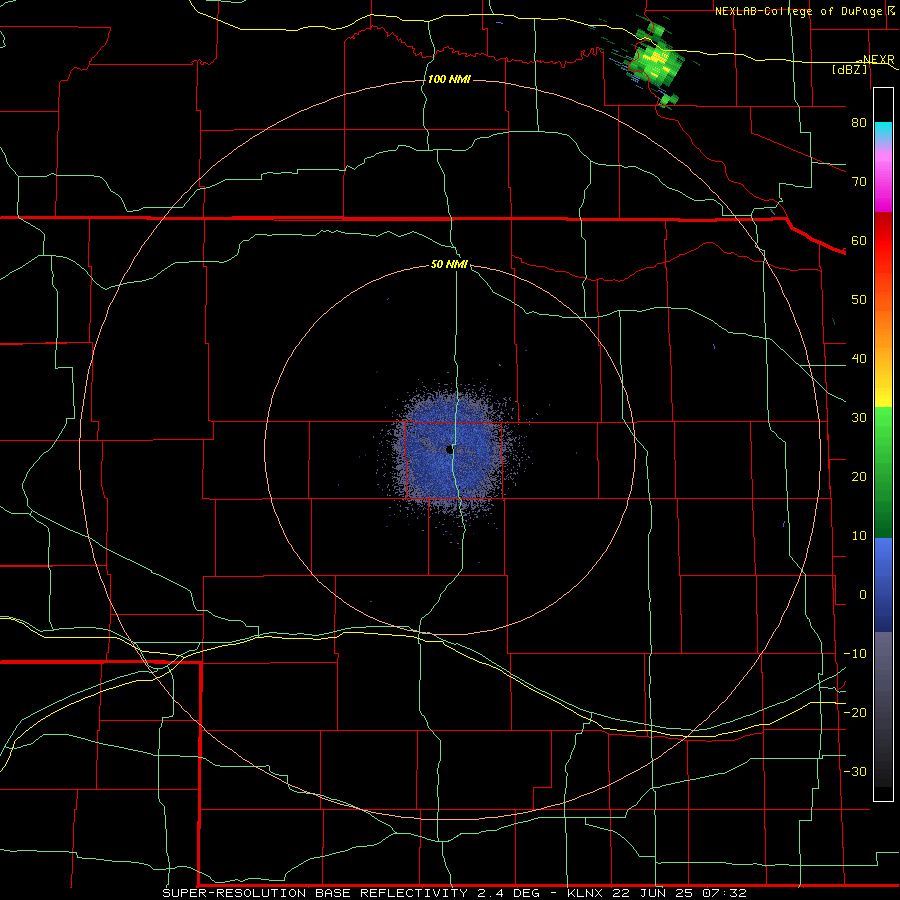
Task: Click the 10 value on dBZ scale
Action: tap(859, 536)
